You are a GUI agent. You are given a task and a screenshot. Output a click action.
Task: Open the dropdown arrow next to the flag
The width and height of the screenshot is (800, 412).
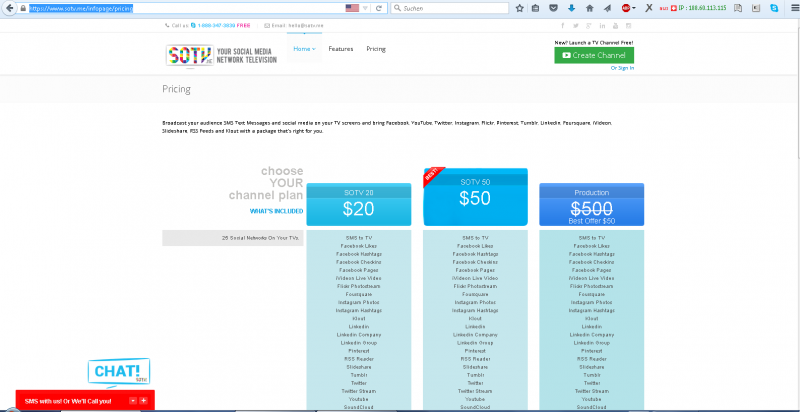point(365,8)
